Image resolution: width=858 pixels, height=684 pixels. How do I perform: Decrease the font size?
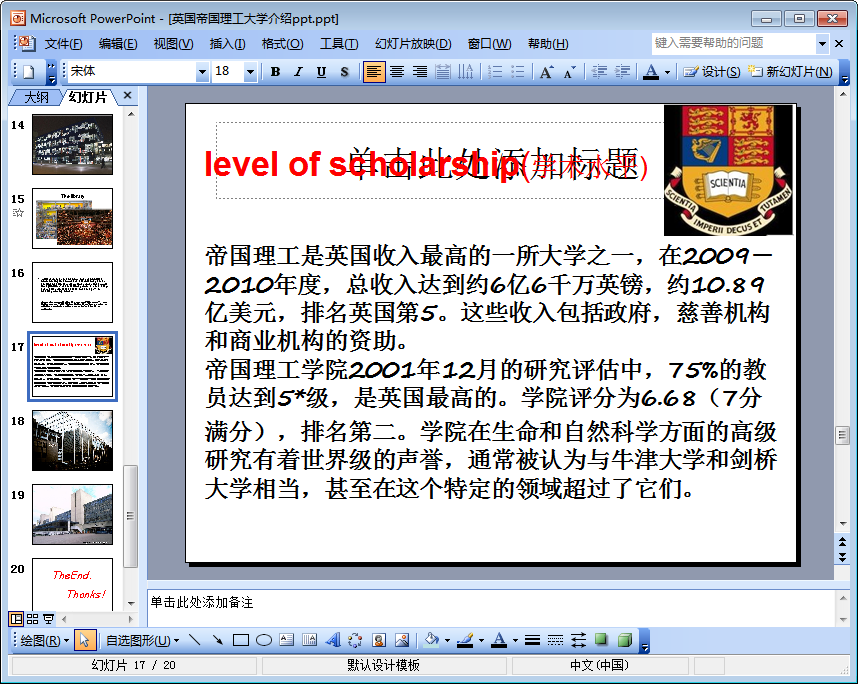click(x=569, y=72)
